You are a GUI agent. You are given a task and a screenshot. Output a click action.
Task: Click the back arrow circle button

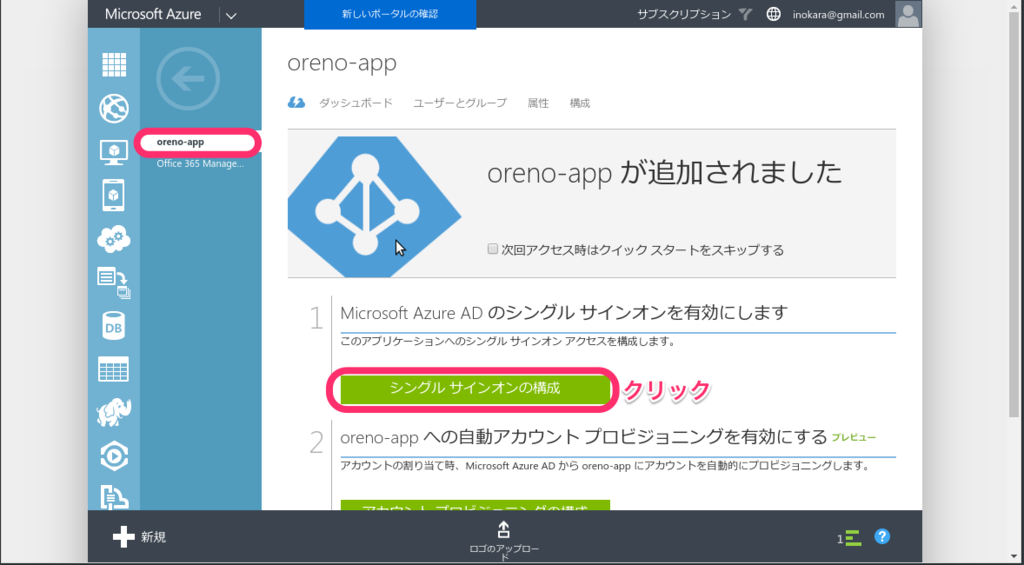pos(188,79)
